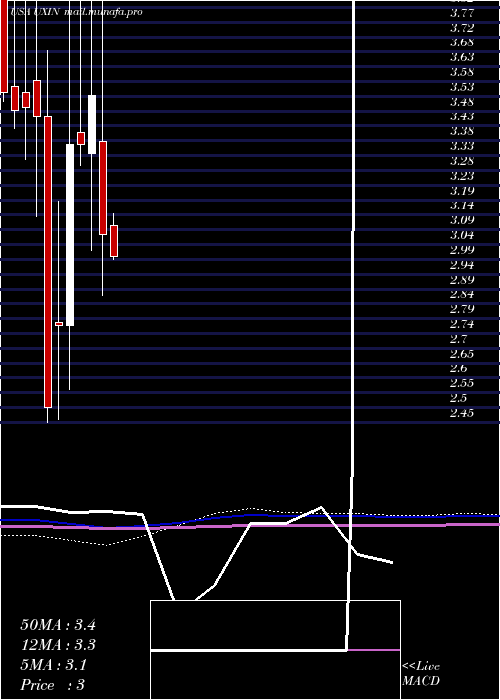This screenshot has width=500, height=700.
Task: Click the 3.38 price axis label
Action: 462,131
